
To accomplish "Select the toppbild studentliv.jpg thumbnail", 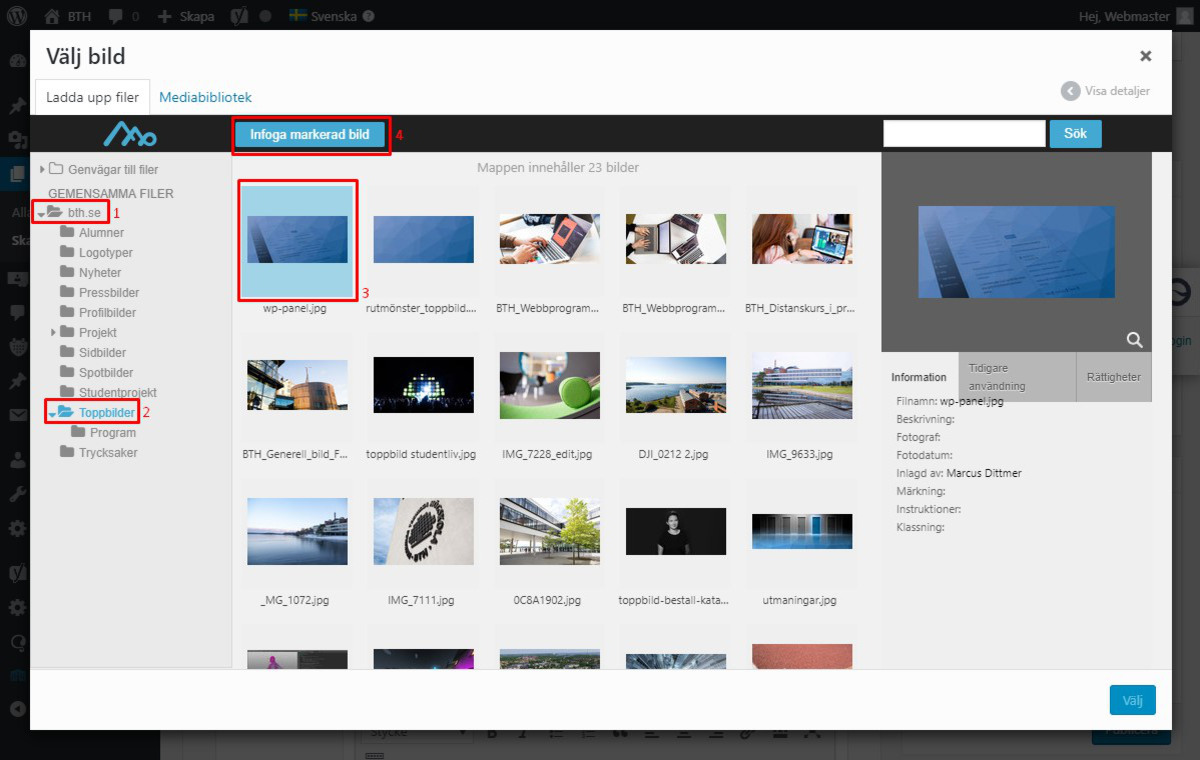I will [423, 385].
